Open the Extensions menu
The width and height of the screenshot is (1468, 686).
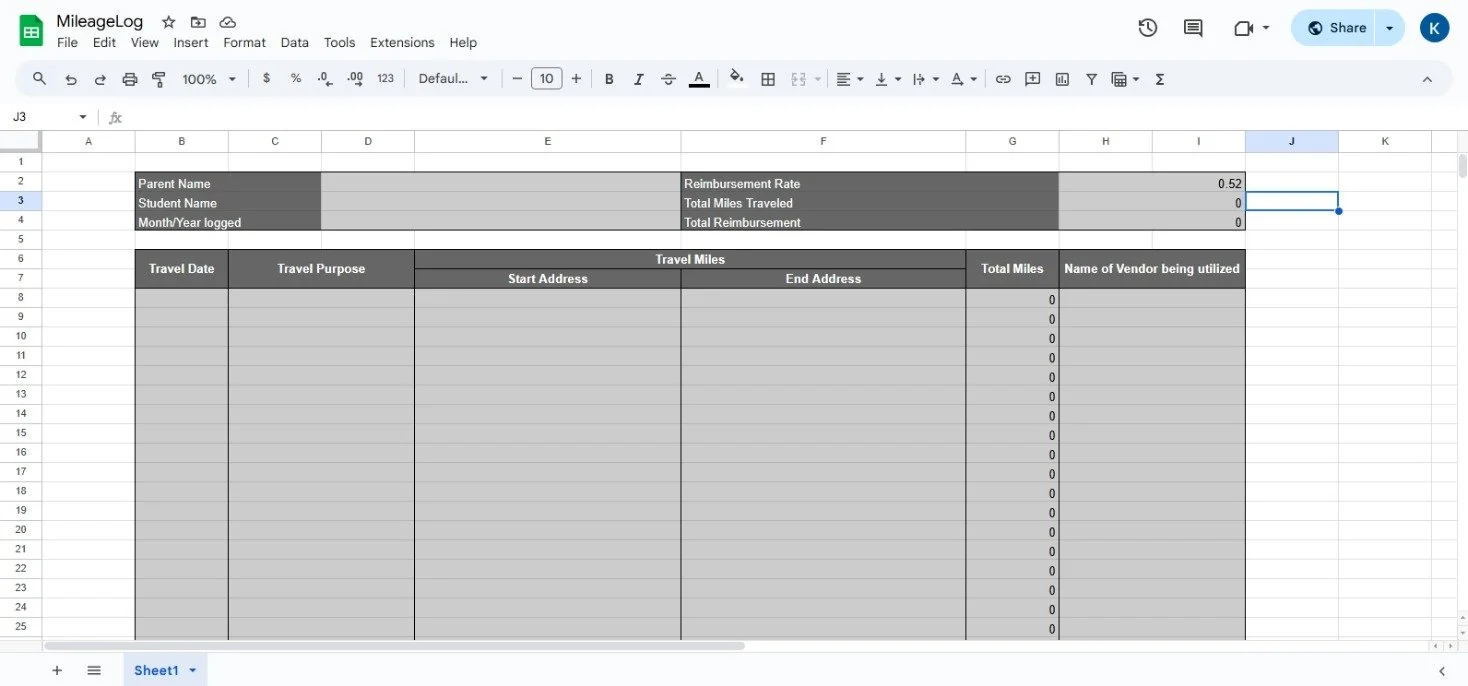tap(402, 43)
